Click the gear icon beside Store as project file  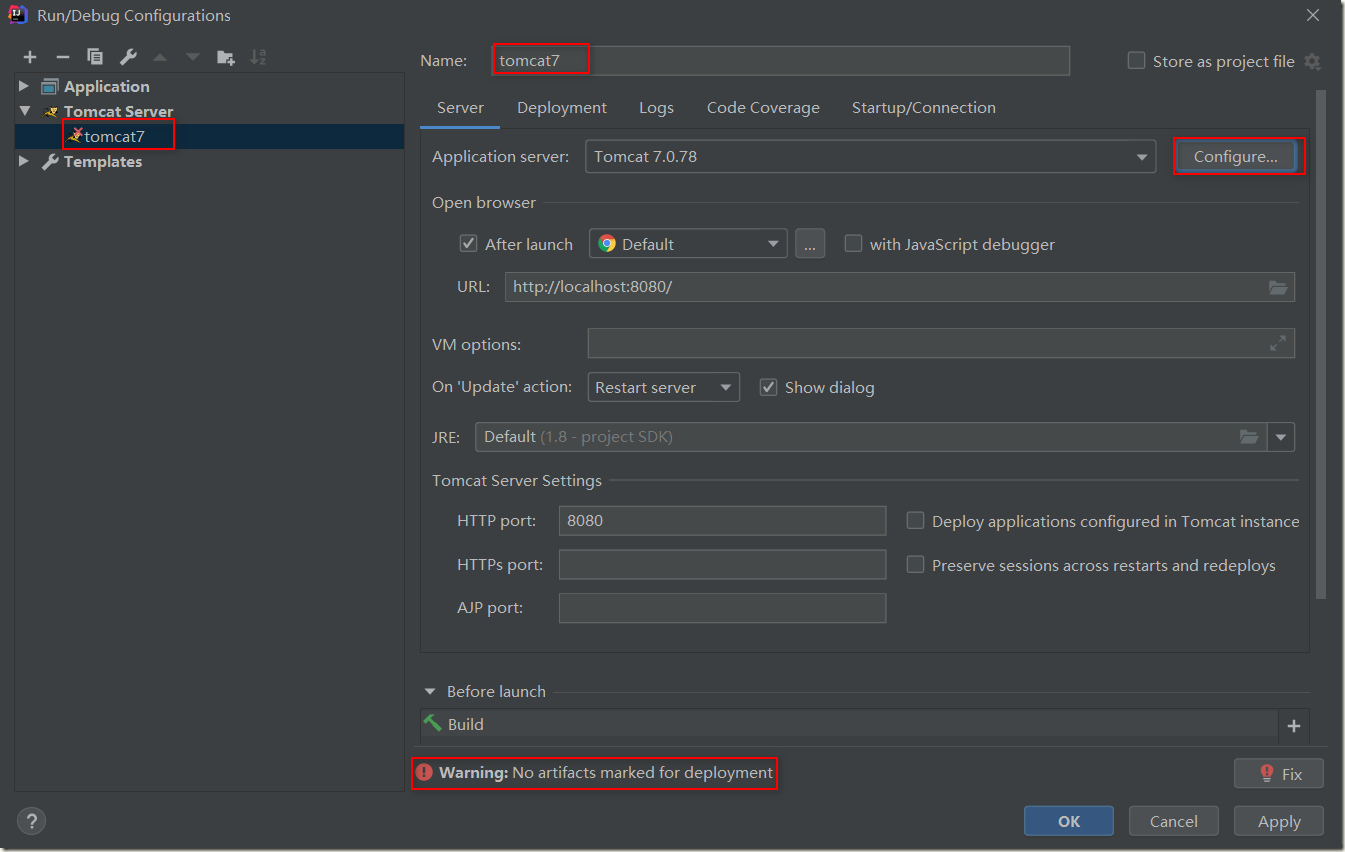1312,61
